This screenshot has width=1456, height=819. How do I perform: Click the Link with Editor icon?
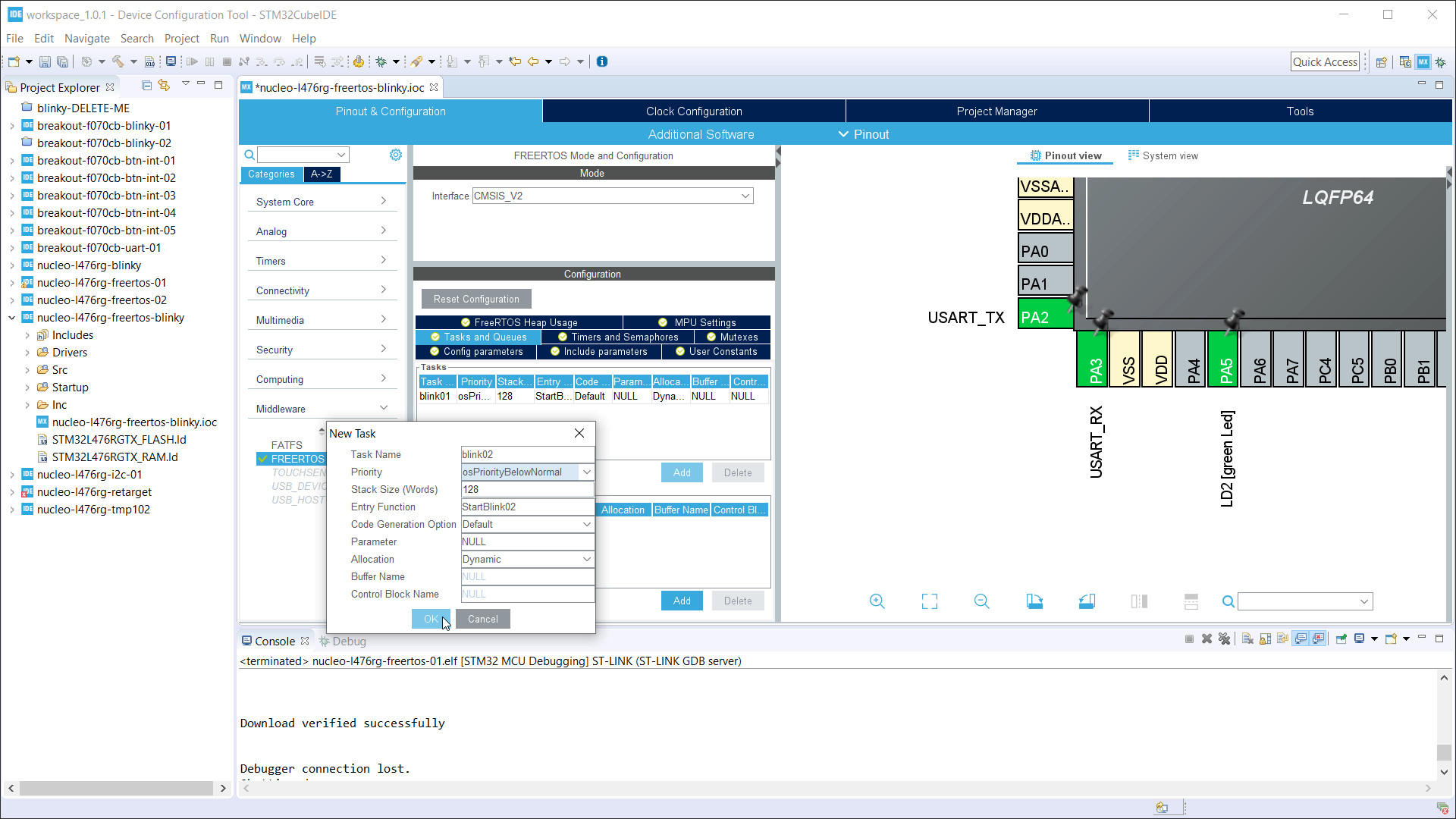pos(164,85)
